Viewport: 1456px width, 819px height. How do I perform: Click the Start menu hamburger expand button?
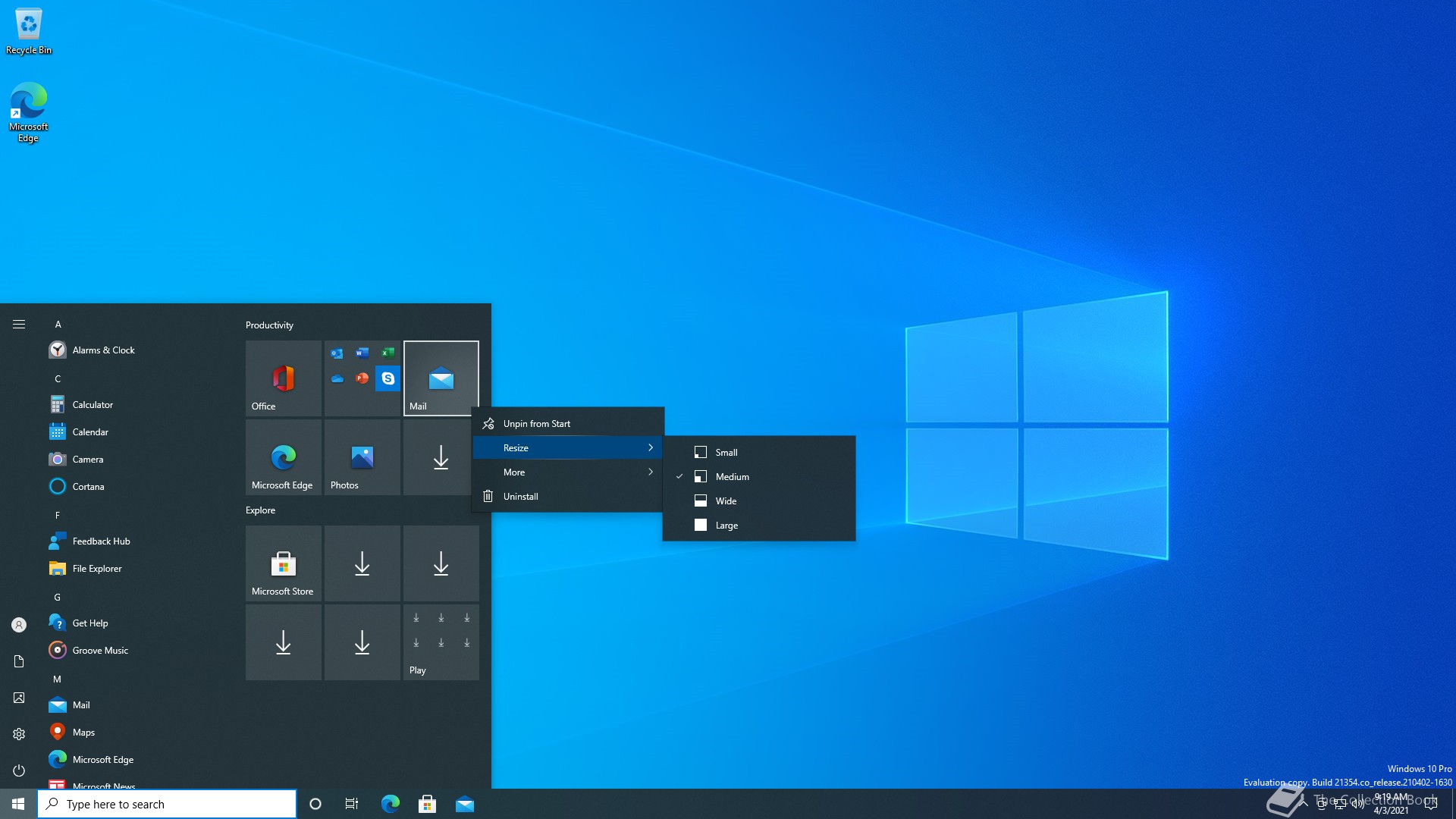pos(19,325)
